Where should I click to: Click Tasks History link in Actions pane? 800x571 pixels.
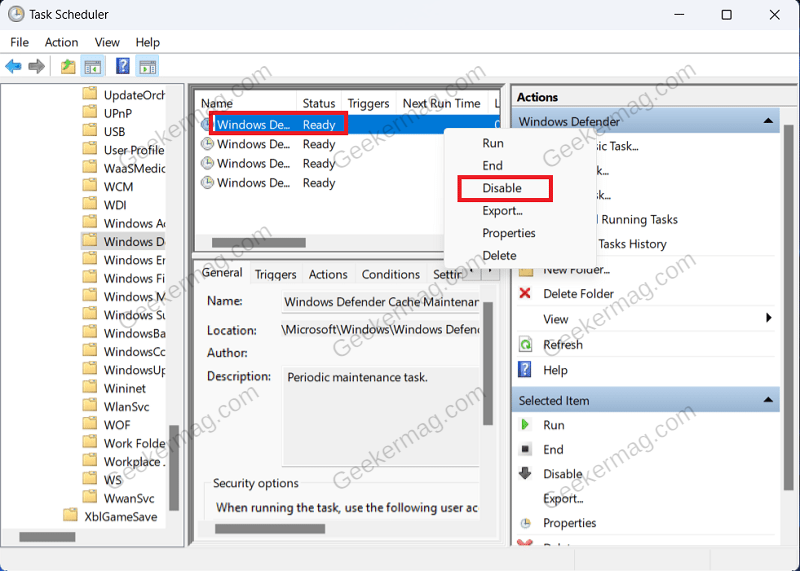point(632,244)
